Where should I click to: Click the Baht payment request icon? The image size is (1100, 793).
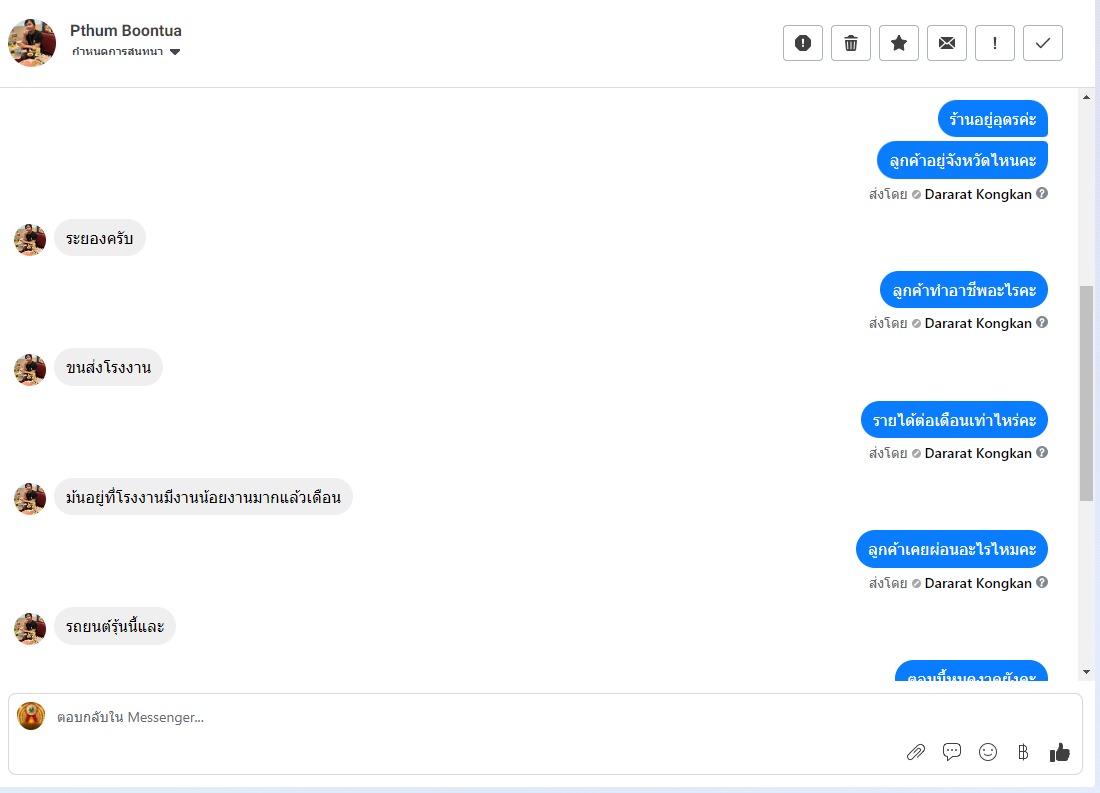[x=1023, y=752]
